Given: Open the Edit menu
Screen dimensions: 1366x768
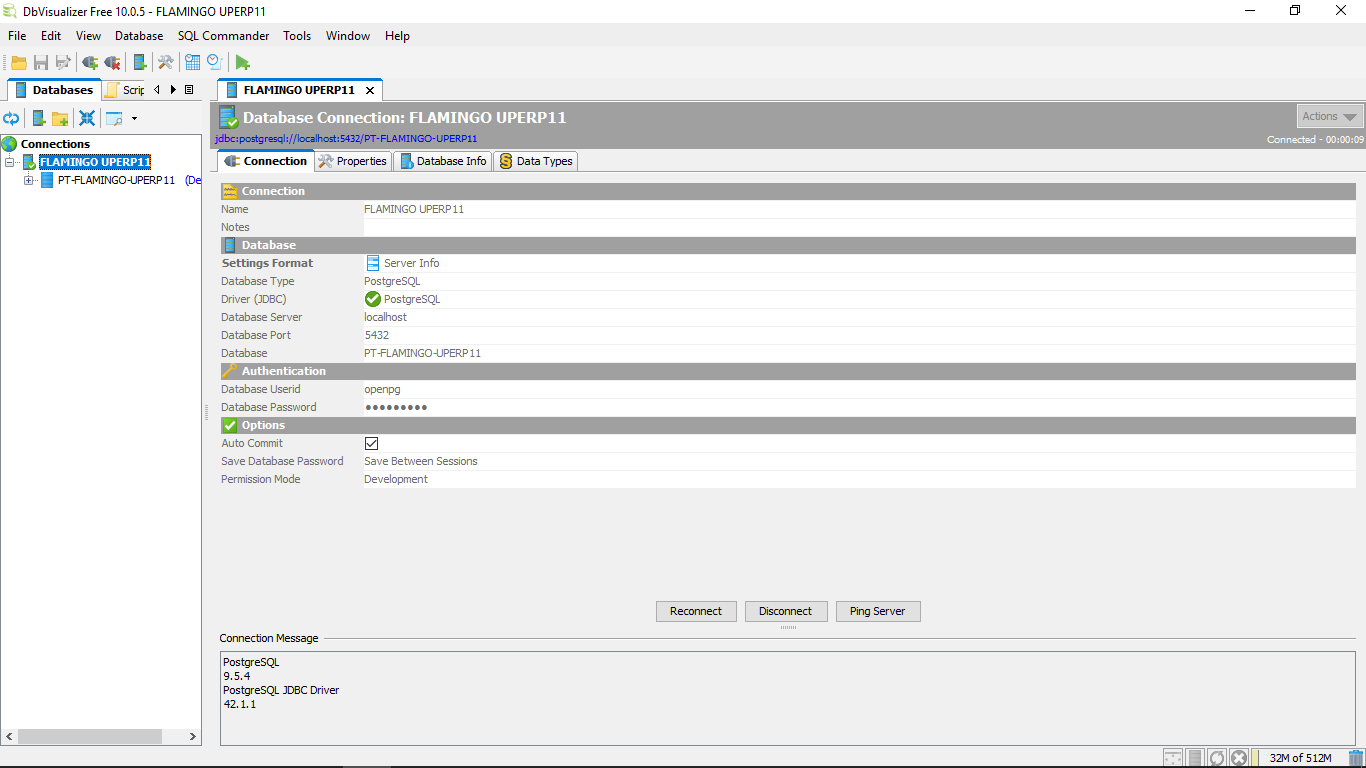Looking at the screenshot, I should (x=51, y=35).
